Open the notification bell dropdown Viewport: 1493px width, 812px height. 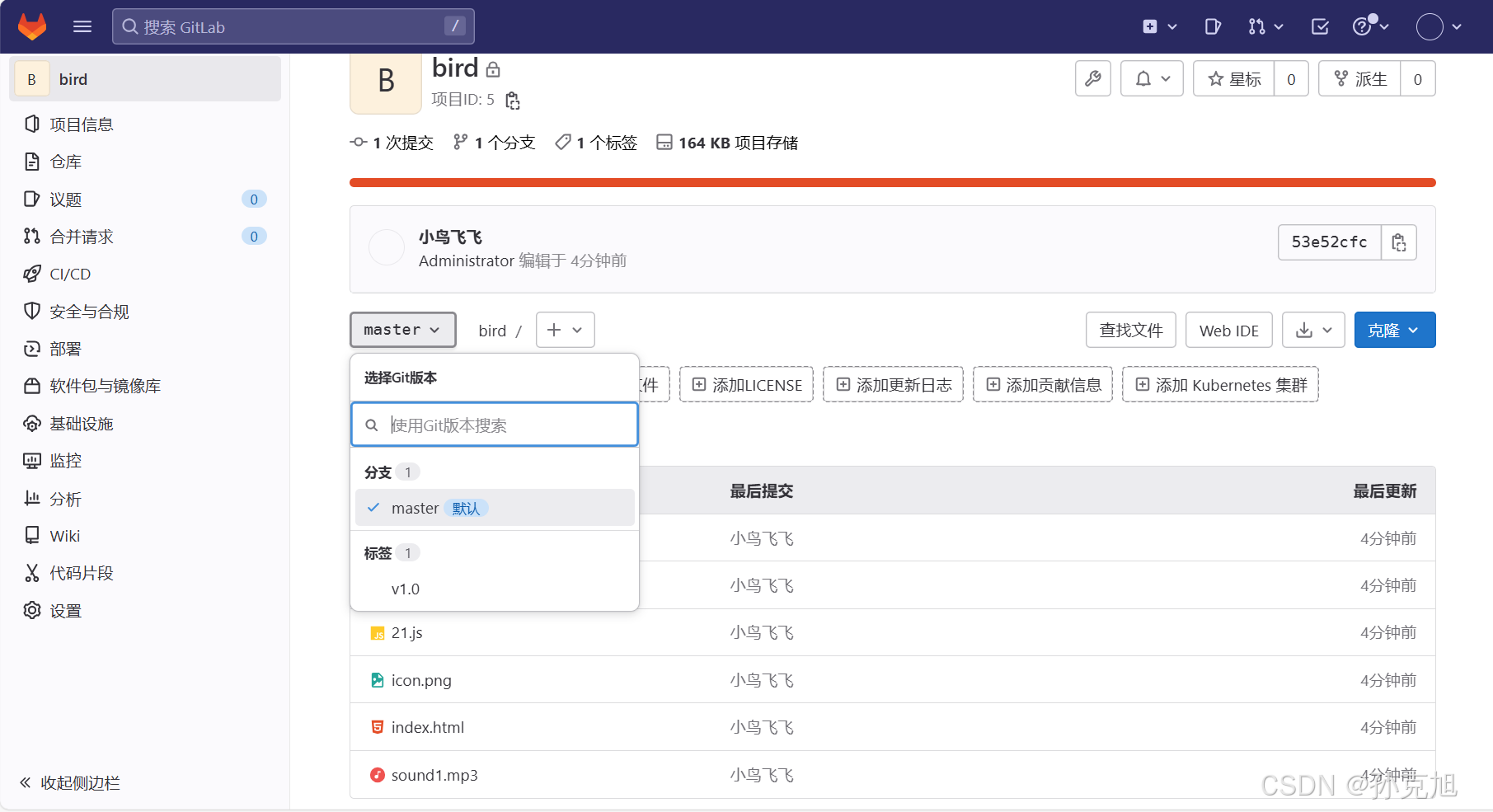[x=1153, y=79]
